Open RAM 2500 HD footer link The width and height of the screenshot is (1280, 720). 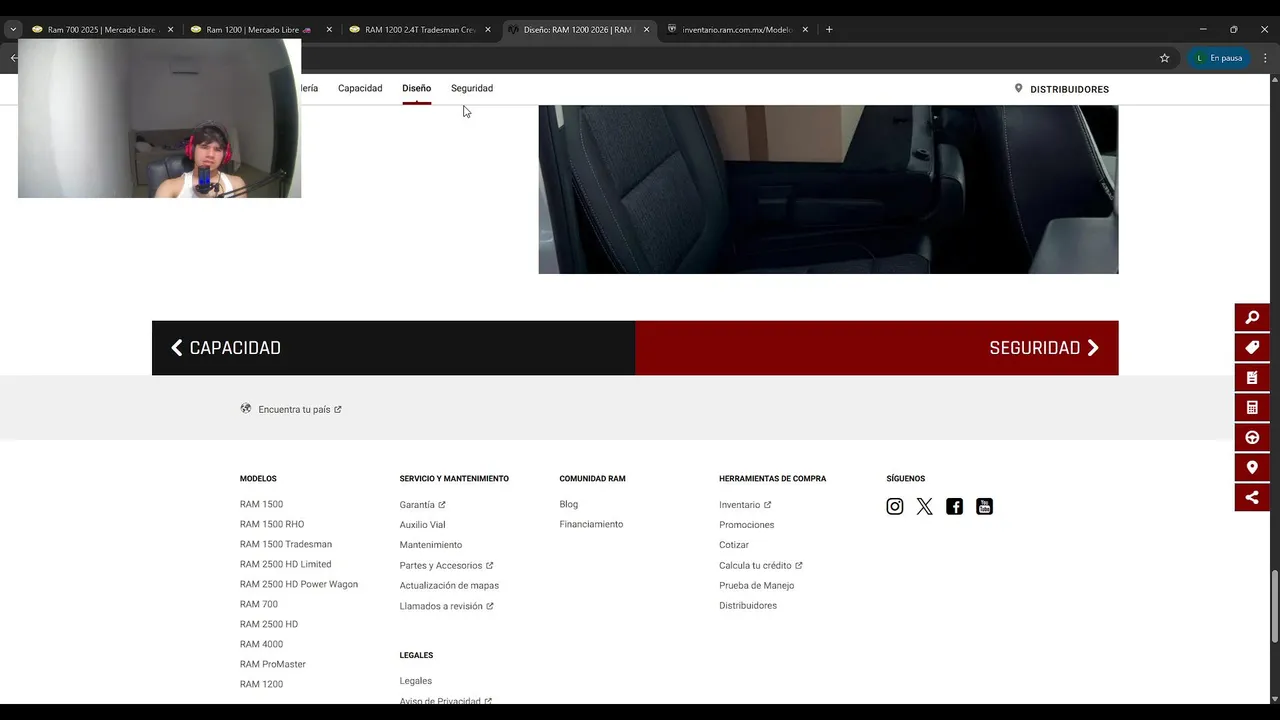point(269,624)
